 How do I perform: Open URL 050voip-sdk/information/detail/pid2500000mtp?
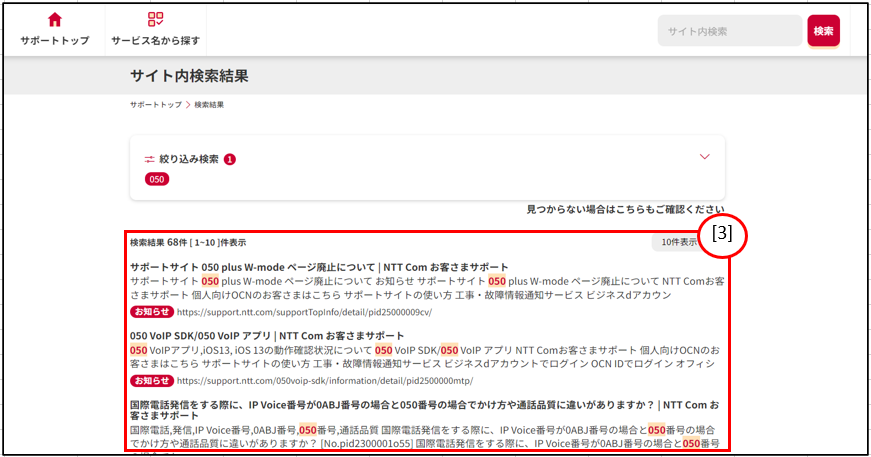click(x=325, y=381)
